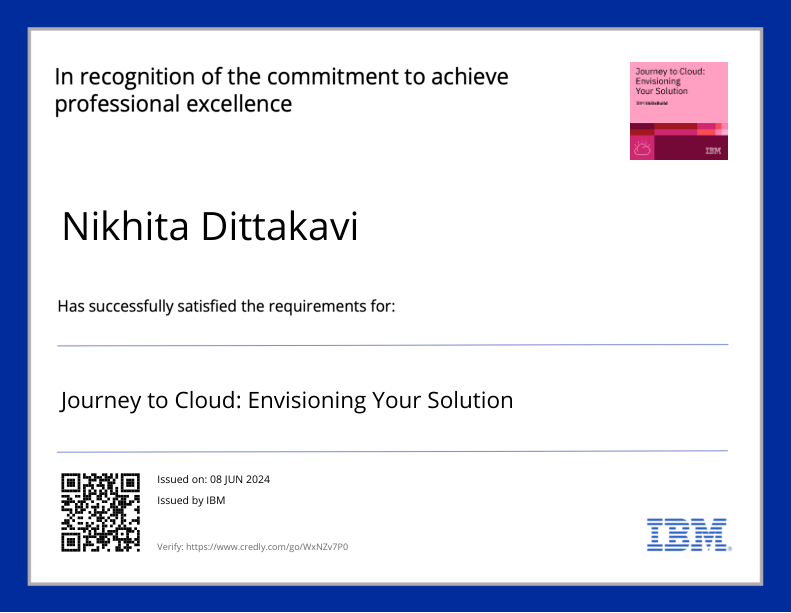Click the date '08 JUN 2024'

pos(240,479)
